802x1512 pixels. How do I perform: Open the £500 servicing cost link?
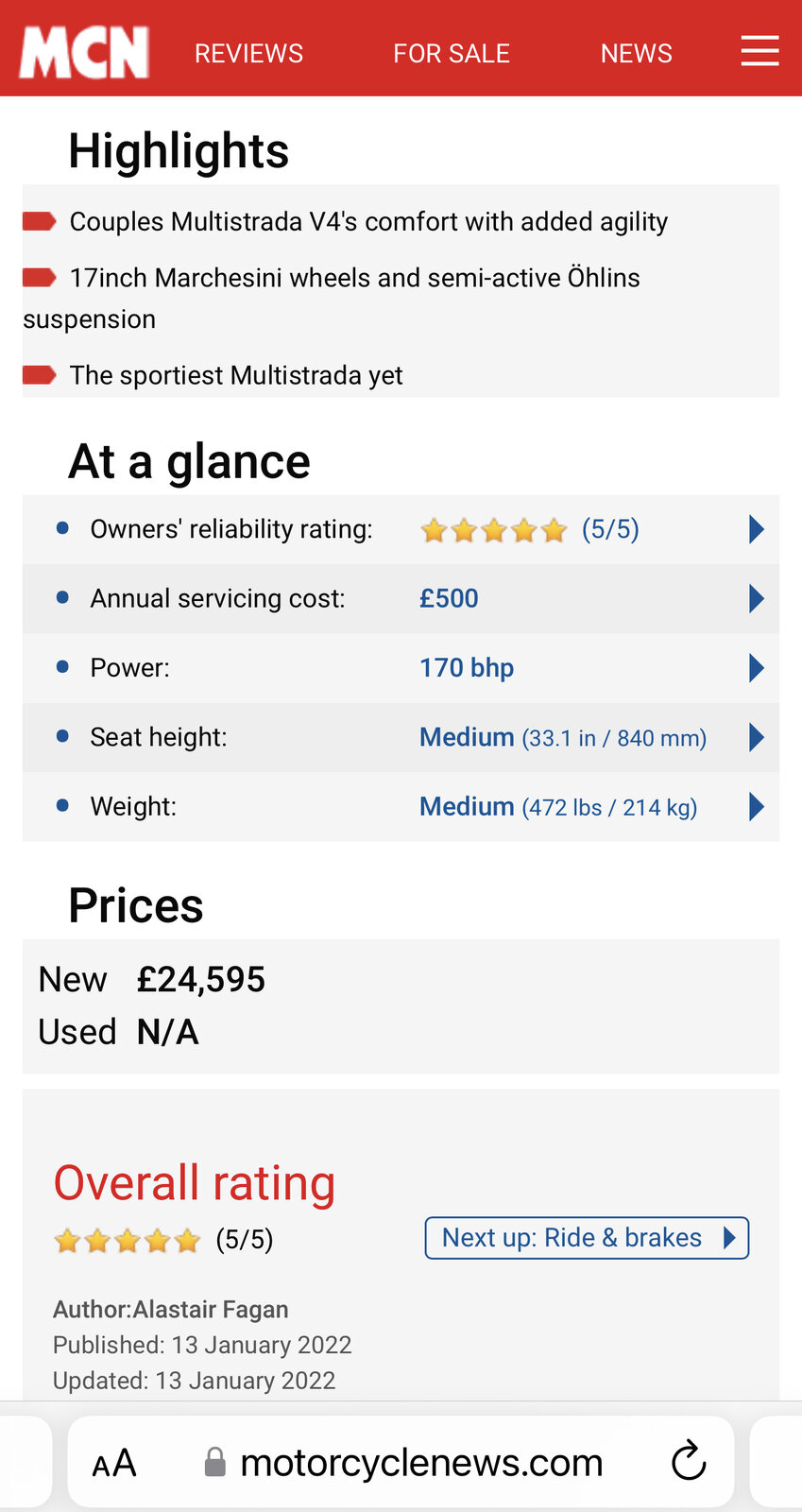[x=449, y=598]
